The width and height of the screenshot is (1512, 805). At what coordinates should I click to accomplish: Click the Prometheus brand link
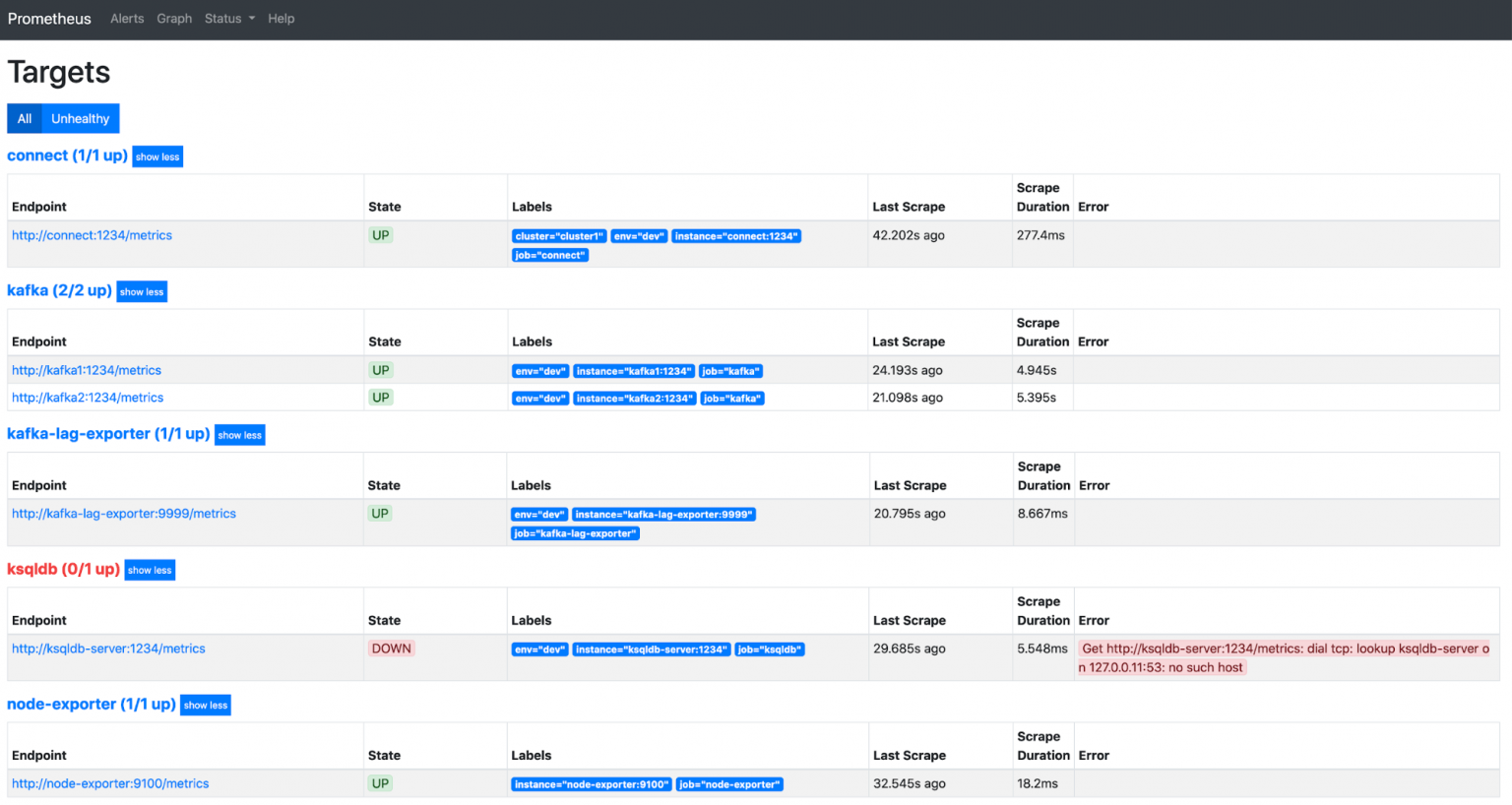pyautogui.click(x=49, y=19)
